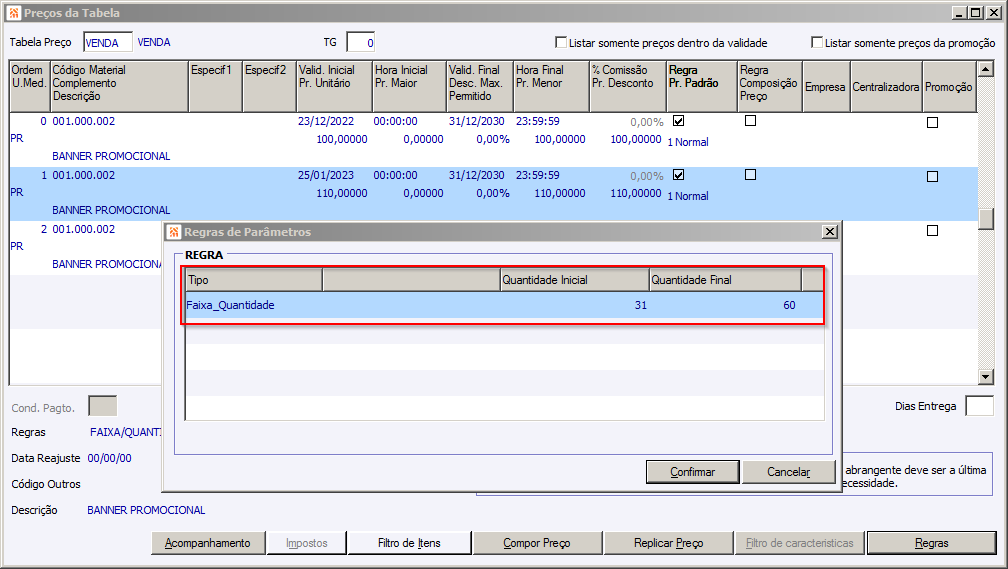Open the Regras button at bottom right

point(931,543)
